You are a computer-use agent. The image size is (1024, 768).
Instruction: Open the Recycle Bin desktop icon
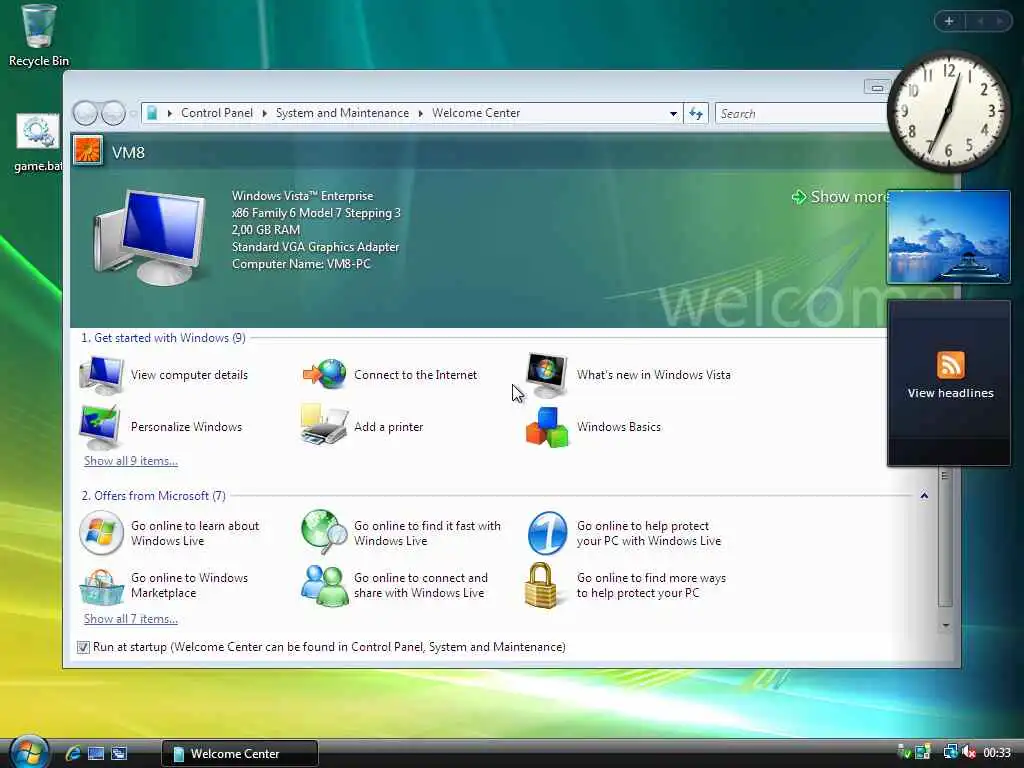38,36
